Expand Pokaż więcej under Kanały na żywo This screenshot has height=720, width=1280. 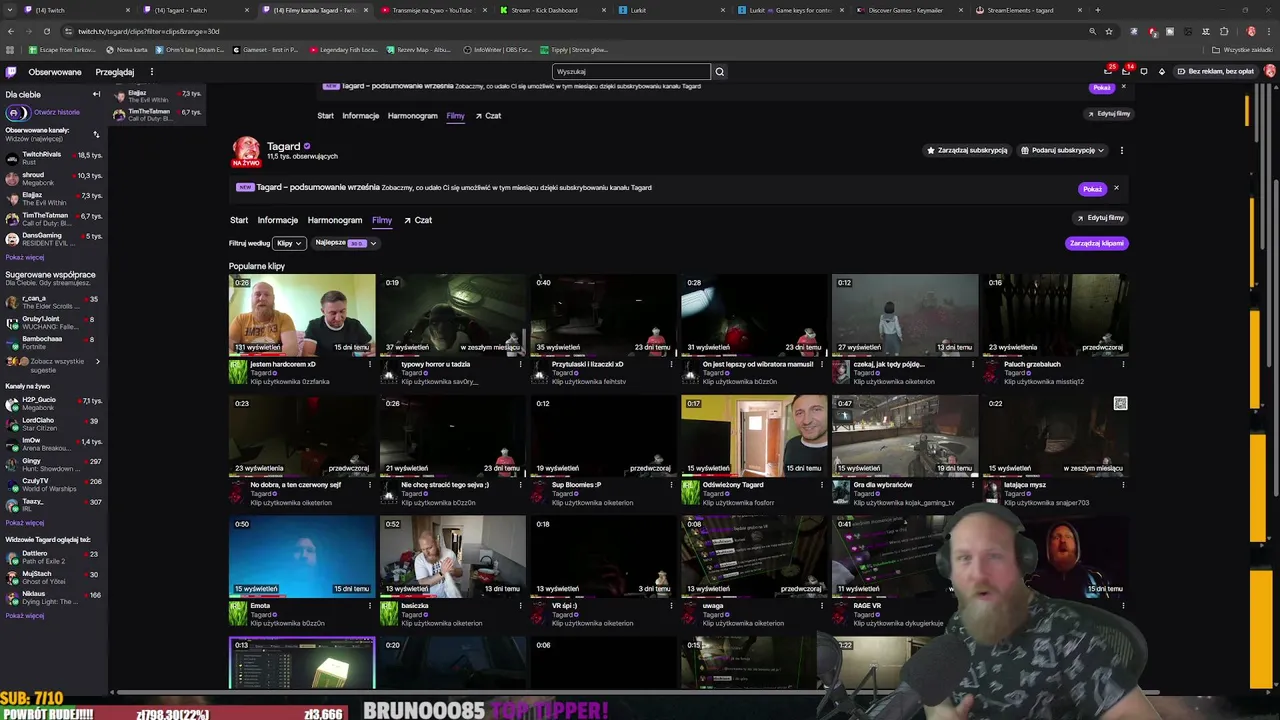(25, 522)
